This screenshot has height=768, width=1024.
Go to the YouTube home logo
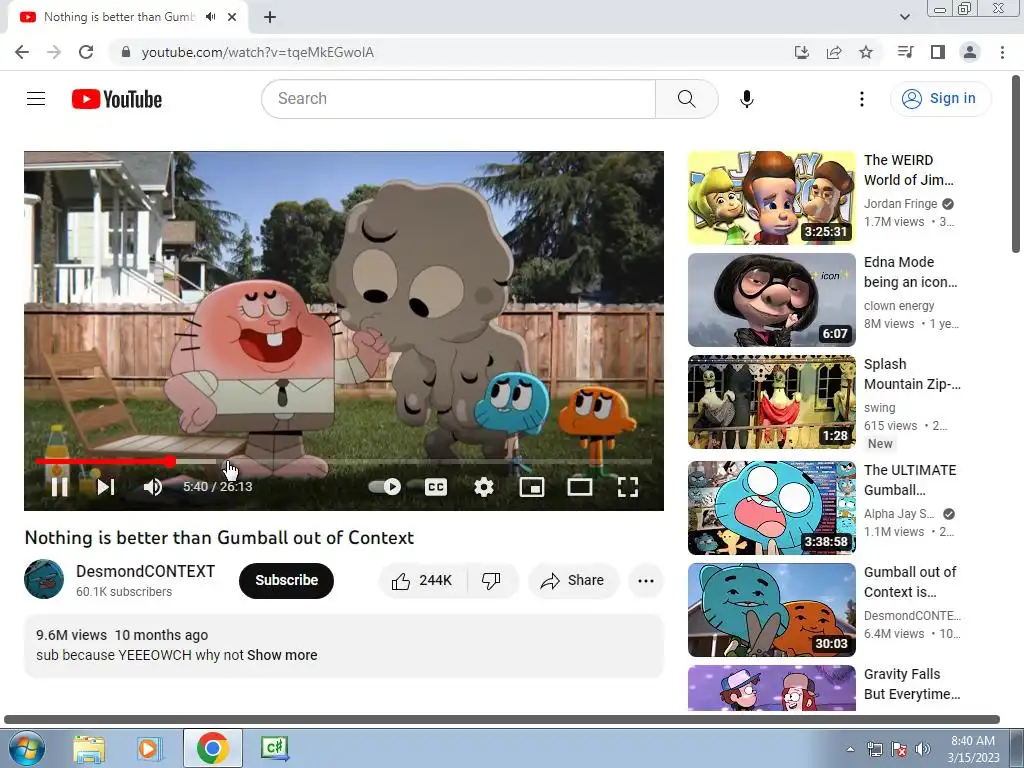(117, 99)
